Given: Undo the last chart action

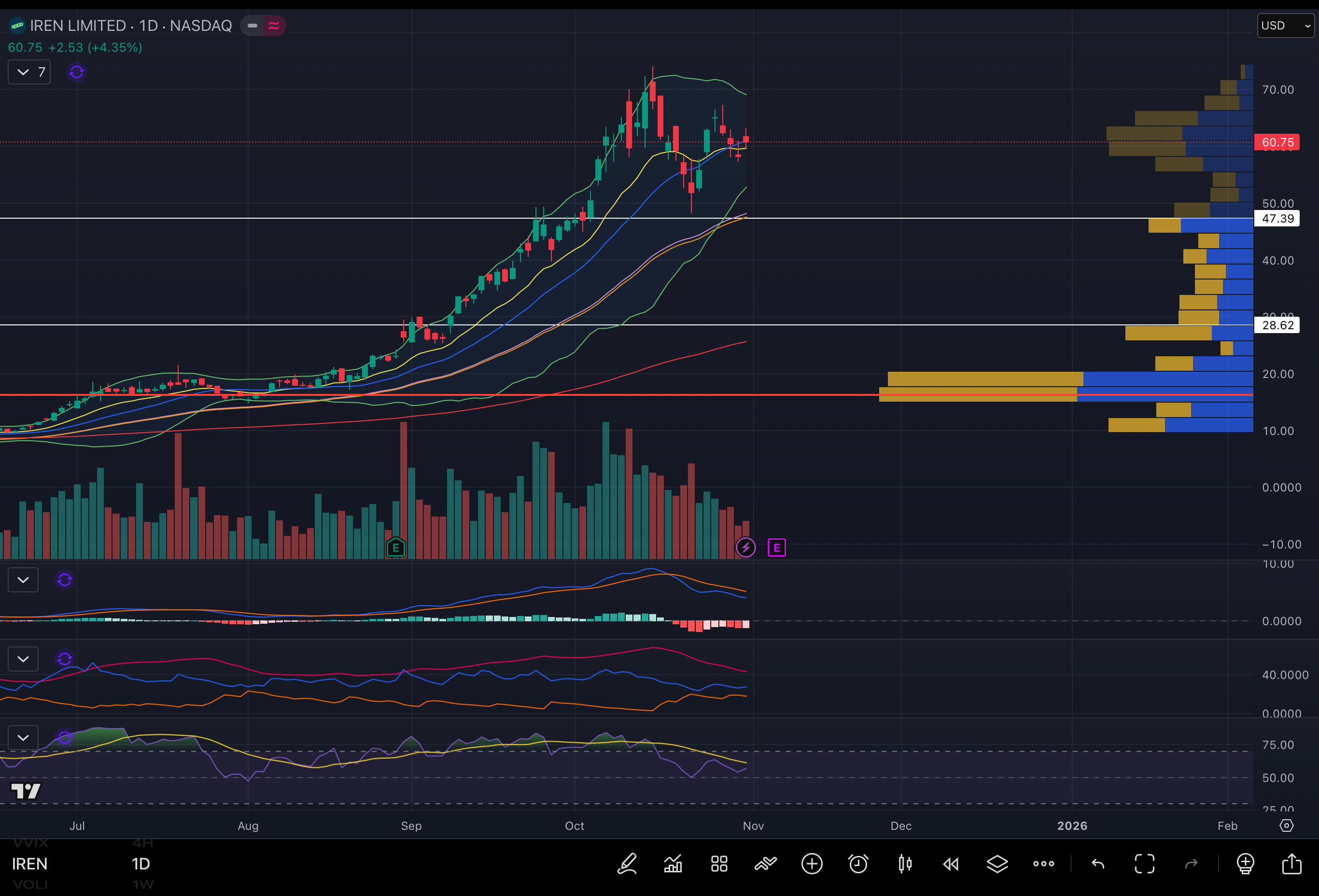Looking at the screenshot, I should pyautogui.click(x=1098, y=864).
